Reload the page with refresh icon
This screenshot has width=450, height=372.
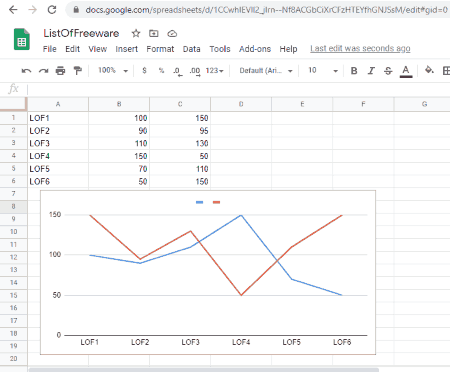52,10
